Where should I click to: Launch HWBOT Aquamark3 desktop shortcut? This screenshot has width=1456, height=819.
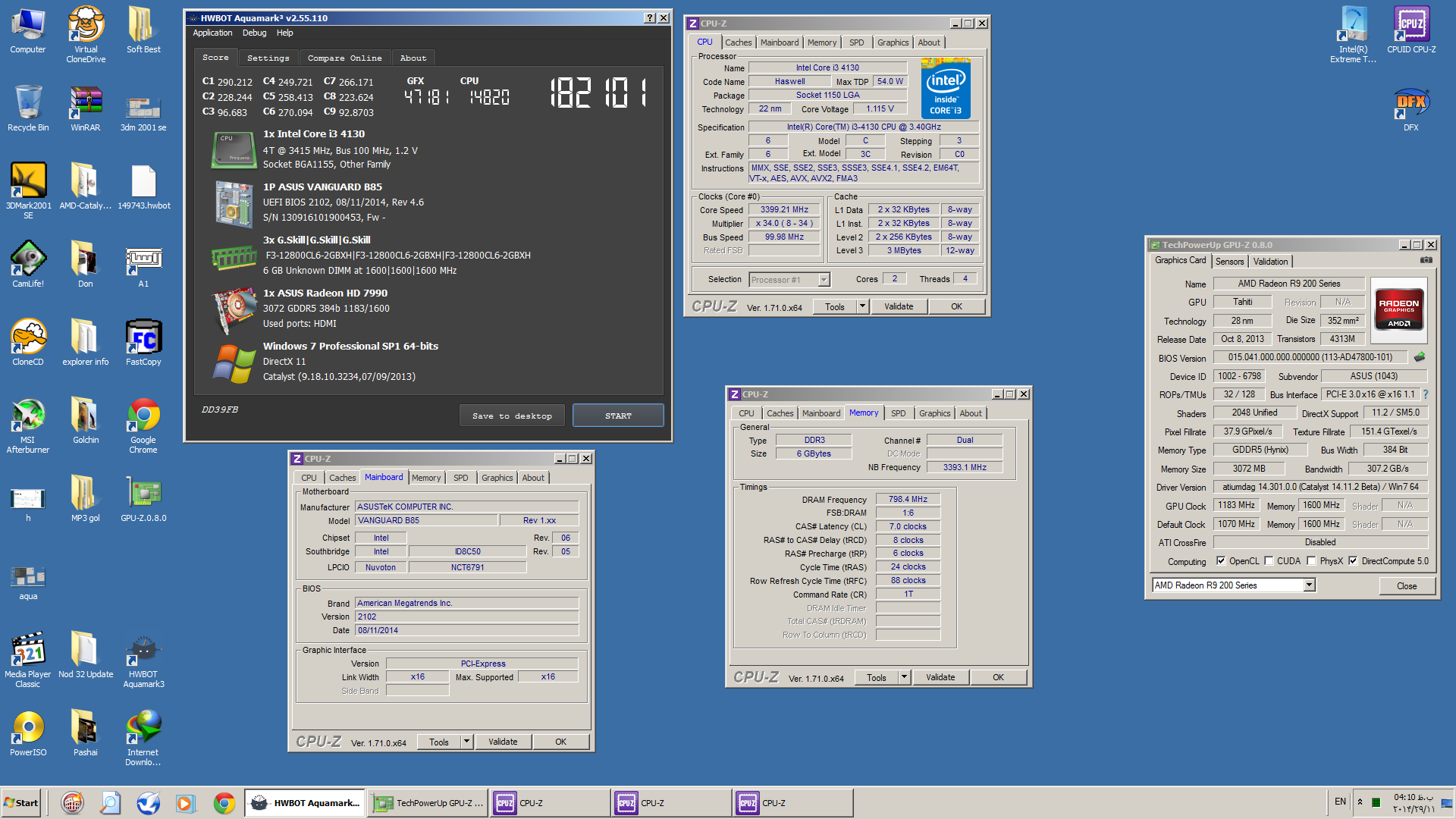[x=143, y=660]
